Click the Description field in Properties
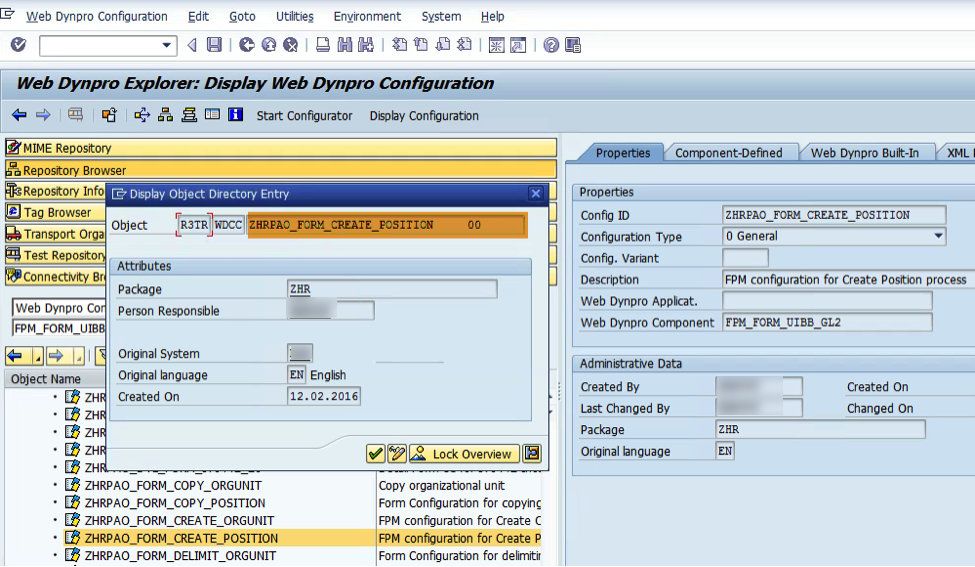Image resolution: width=975 pixels, height=567 pixels. pos(848,280)
